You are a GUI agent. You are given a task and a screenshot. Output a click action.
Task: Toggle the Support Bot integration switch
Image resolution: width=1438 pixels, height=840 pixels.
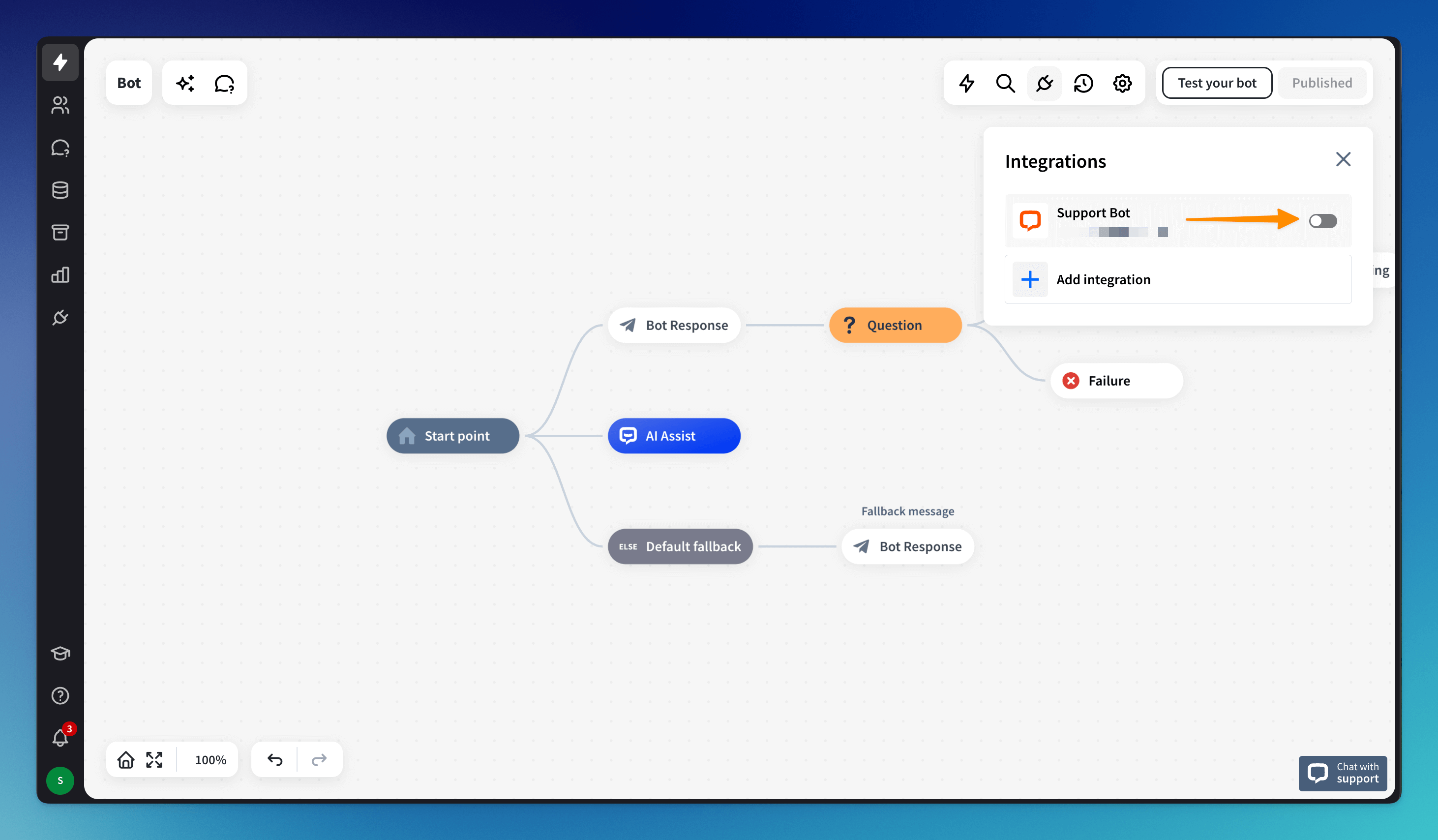click(x=1322, y=221)
